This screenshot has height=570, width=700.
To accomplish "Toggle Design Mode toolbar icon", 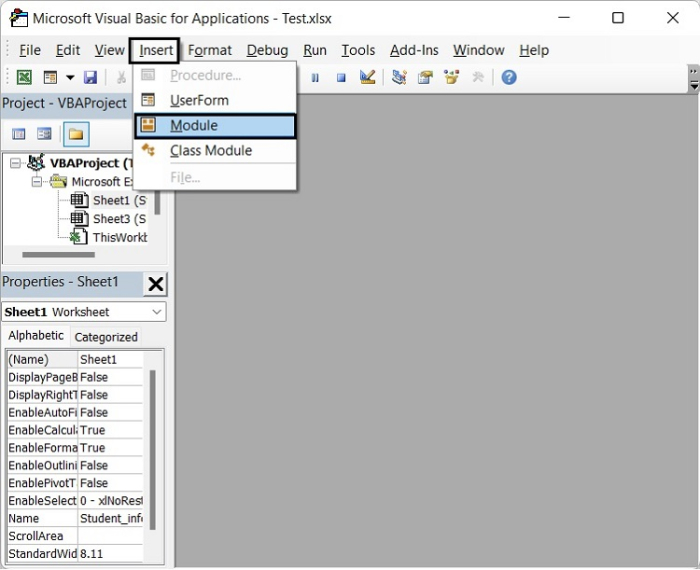I will 367,77.
